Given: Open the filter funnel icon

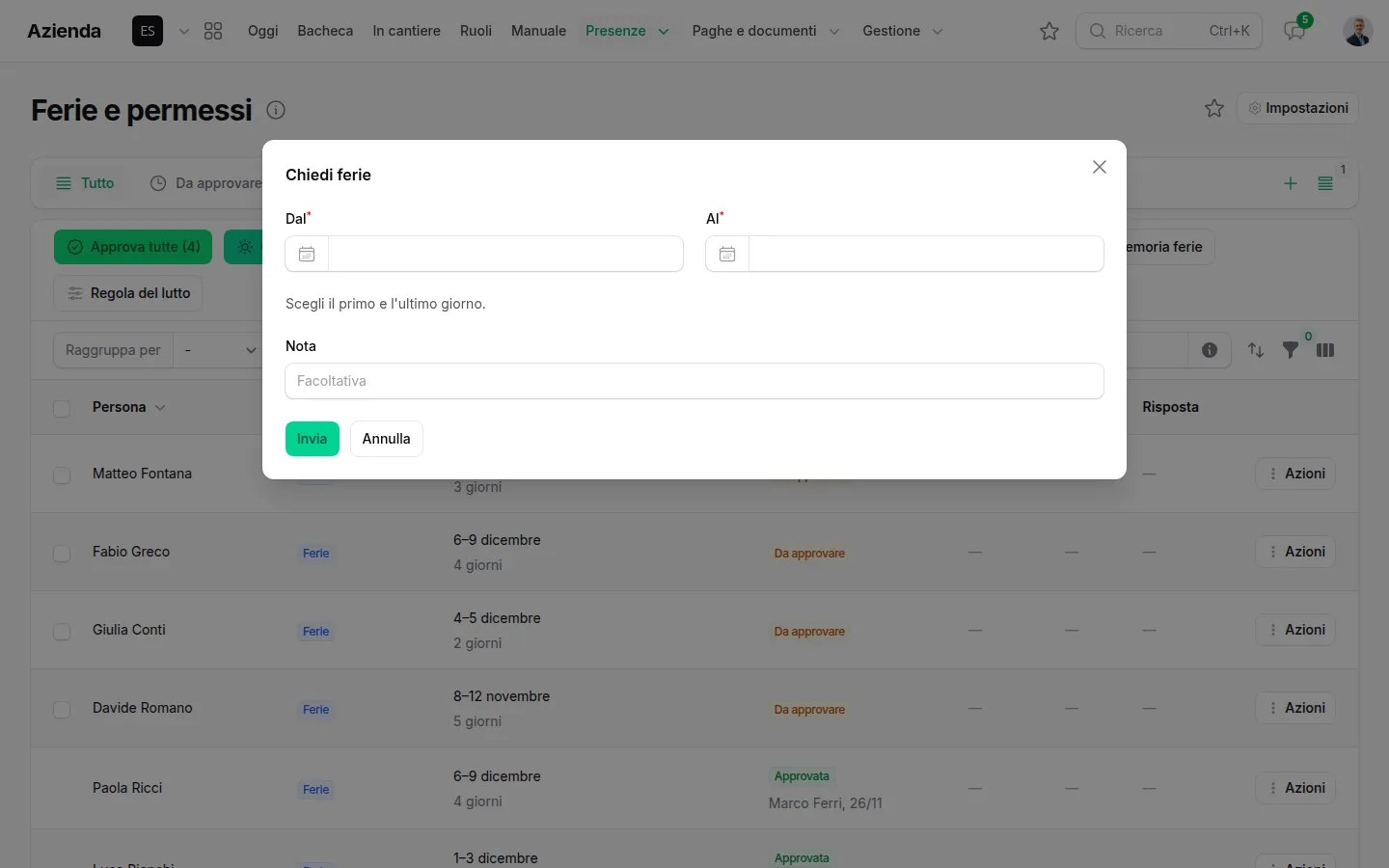Looking at the screenshot, I should [x=1291, y=350].
